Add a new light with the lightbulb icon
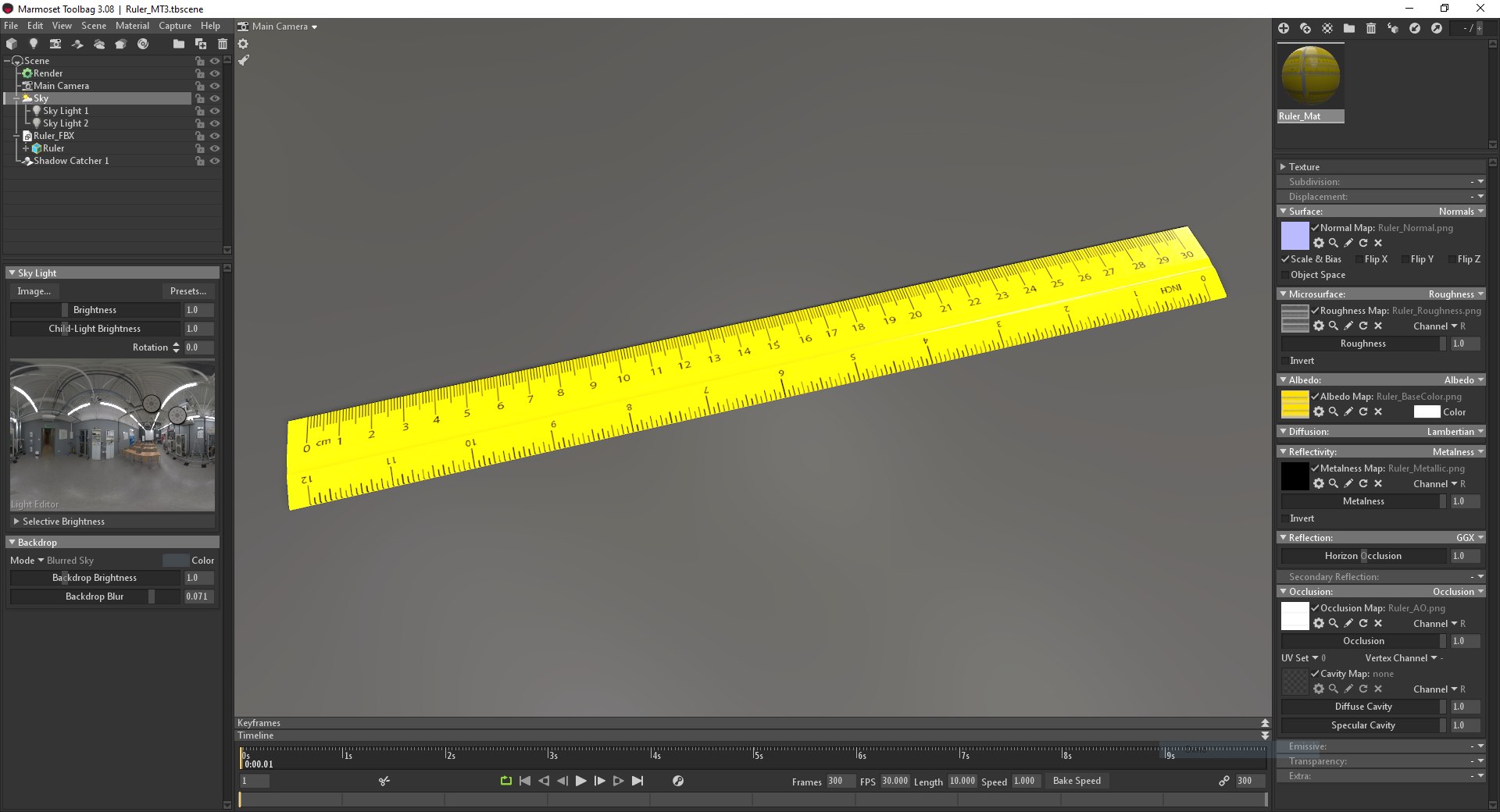 point(34,44)
